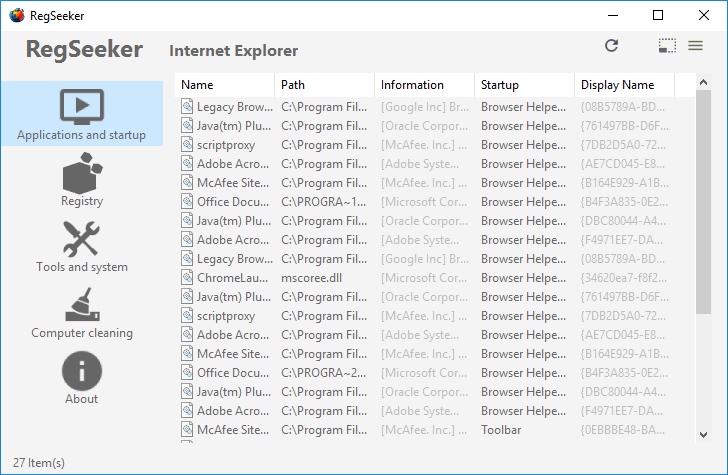Select the mscoree.dll path entry
This screenshot has height=475, width=728.
(312, 278)
